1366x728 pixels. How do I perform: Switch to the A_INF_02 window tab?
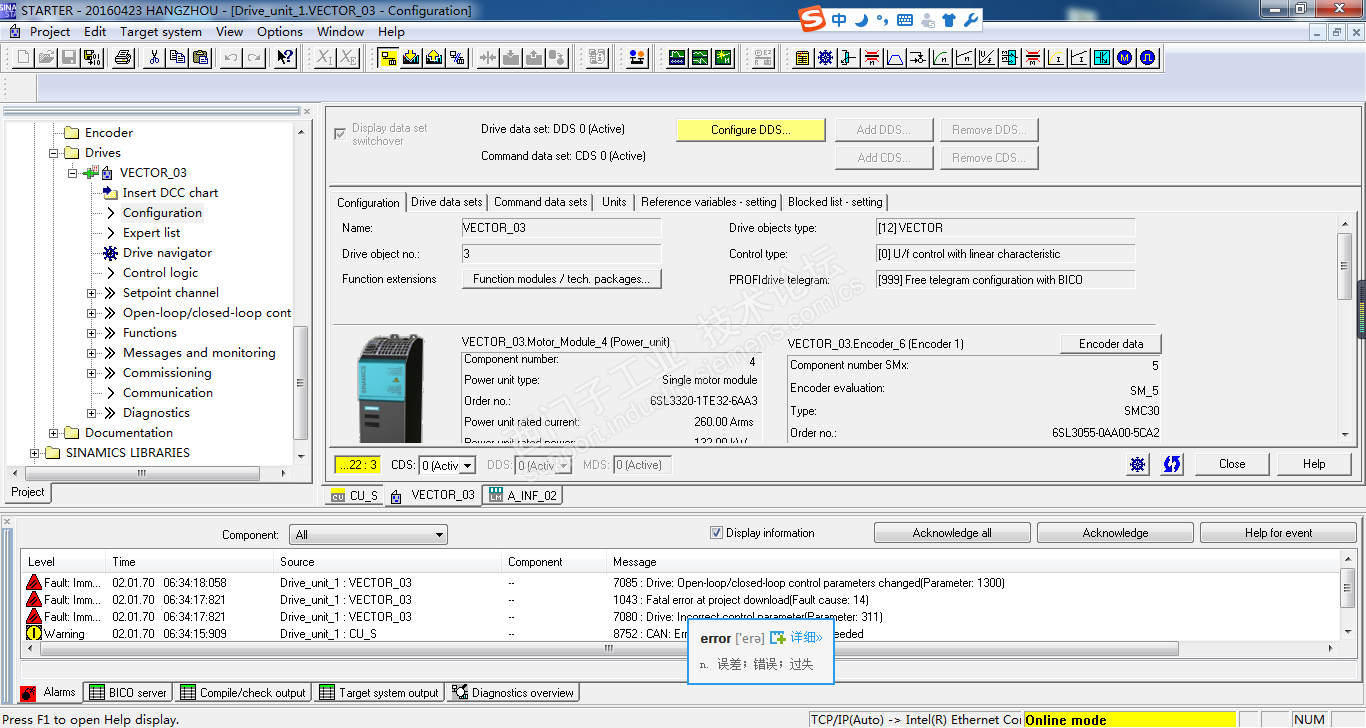point(522,496)
